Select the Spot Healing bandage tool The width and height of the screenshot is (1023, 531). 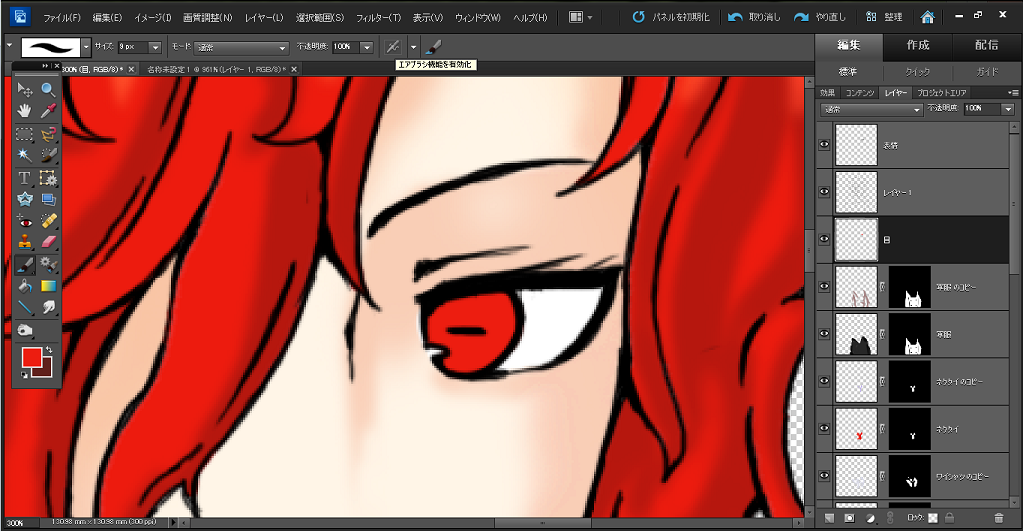(48, 221)
